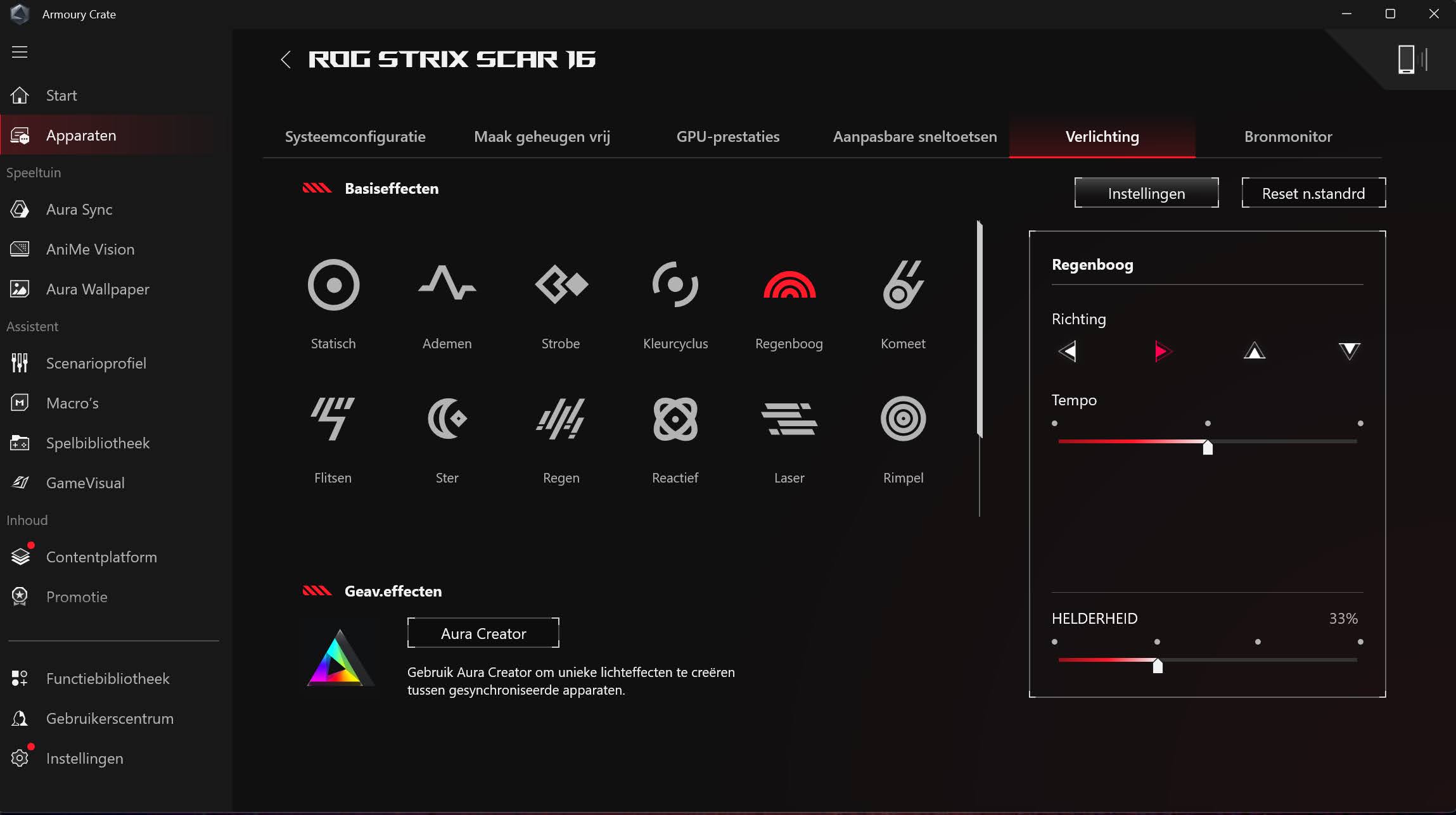Click the Aura Creator prism logo
The width and height of the screenshot is (1456, 815).
(340, 658)
